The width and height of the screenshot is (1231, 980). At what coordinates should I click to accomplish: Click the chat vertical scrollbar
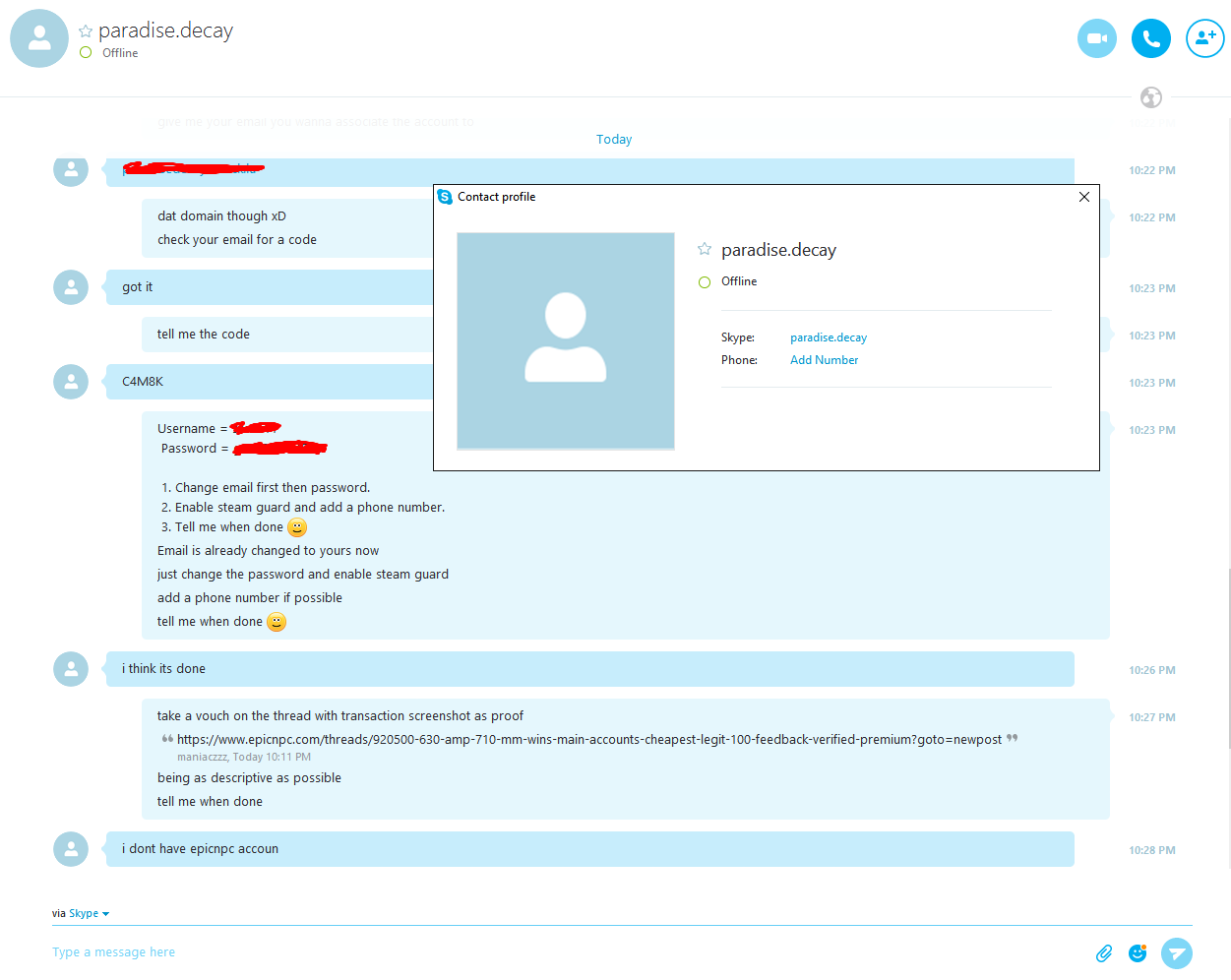click(1229, 659)
